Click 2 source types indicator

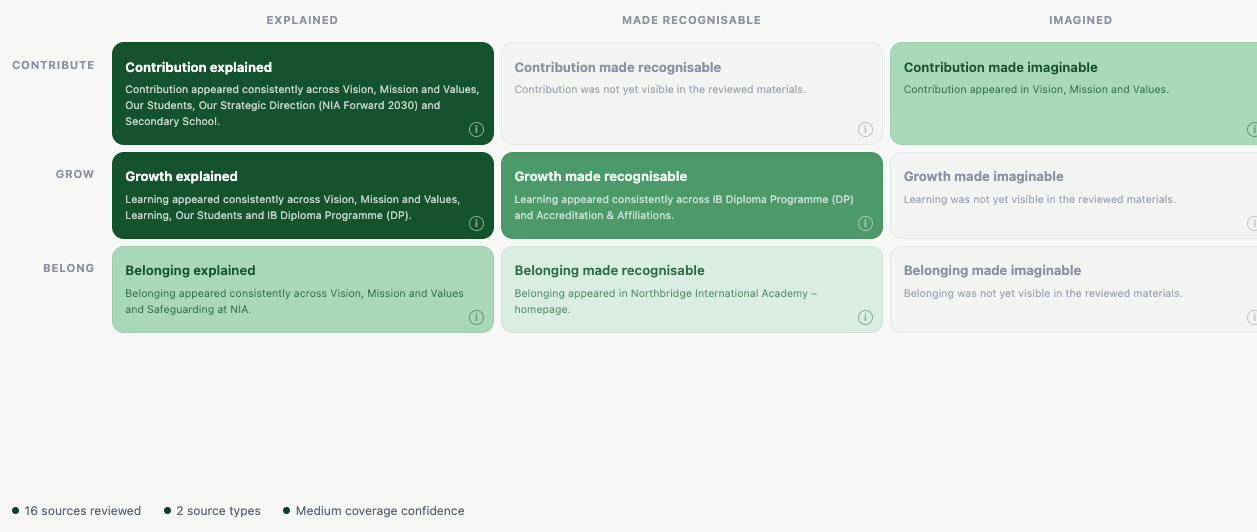[212, 511]
